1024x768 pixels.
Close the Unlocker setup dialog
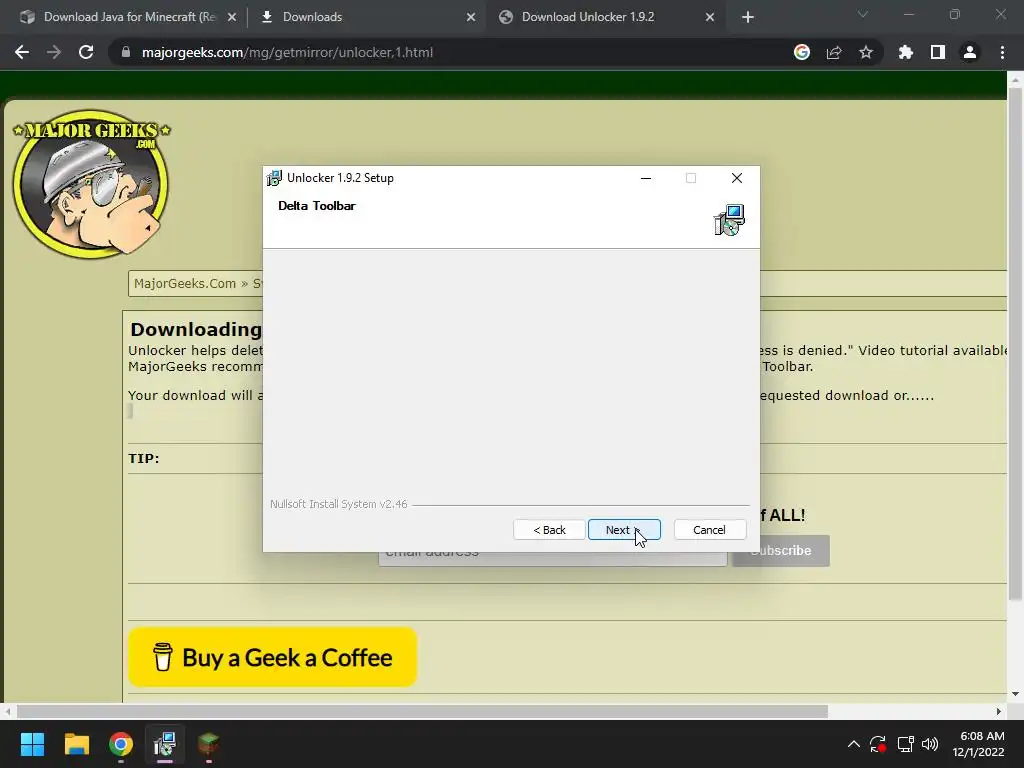[x=737, y=178]
